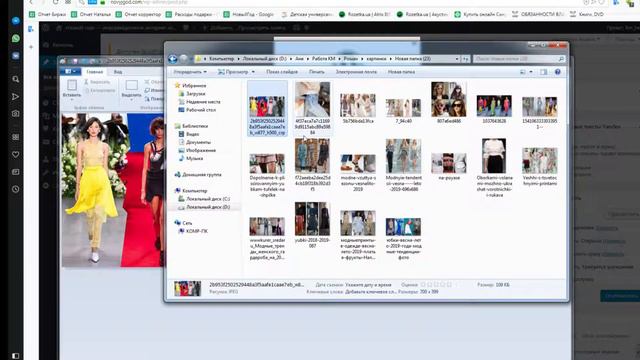Viewport: 640px width, 360px height.
Task: Open VK from the Opera sidebar
Action: coord(16,56)
